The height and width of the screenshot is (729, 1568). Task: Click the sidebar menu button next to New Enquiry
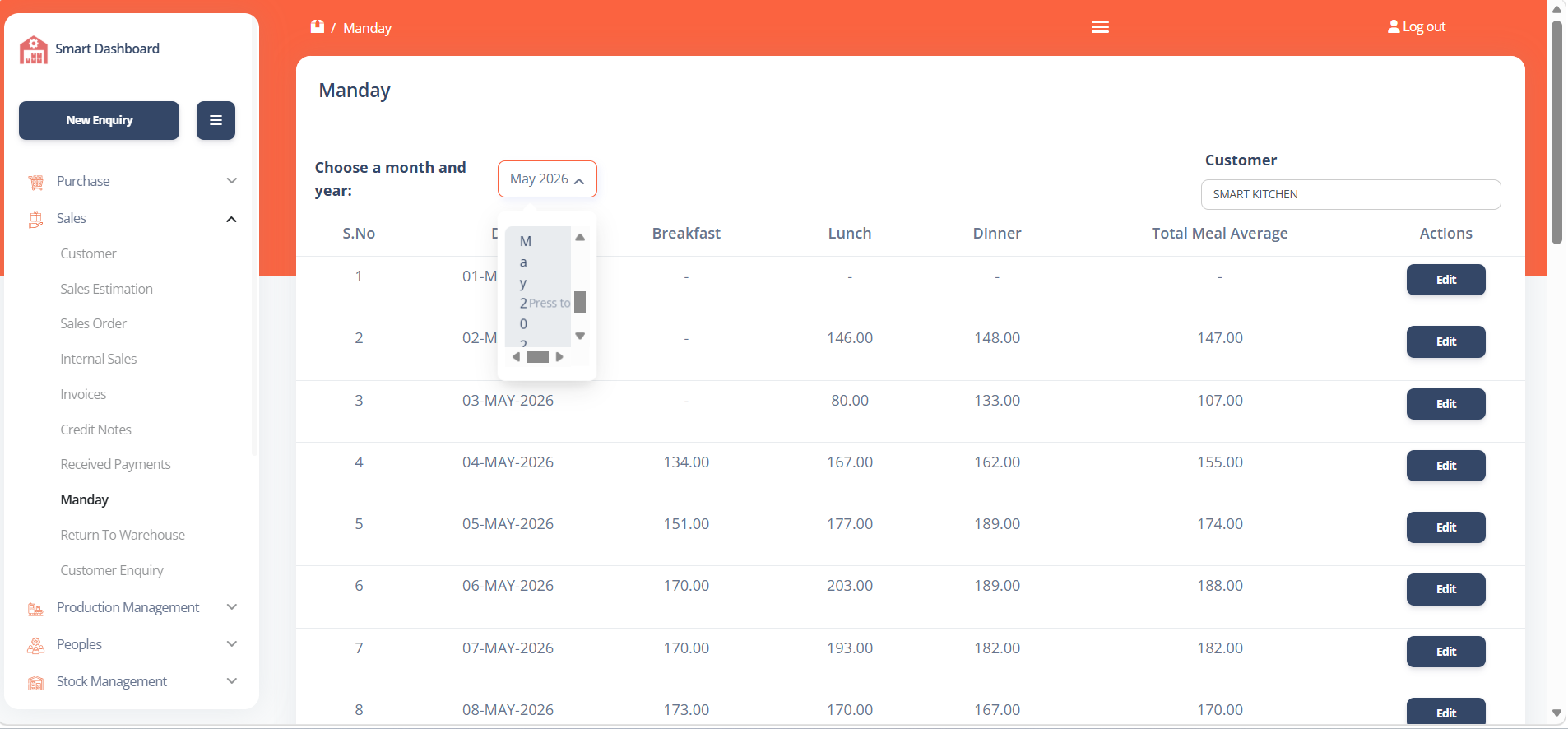pos(216,120)
